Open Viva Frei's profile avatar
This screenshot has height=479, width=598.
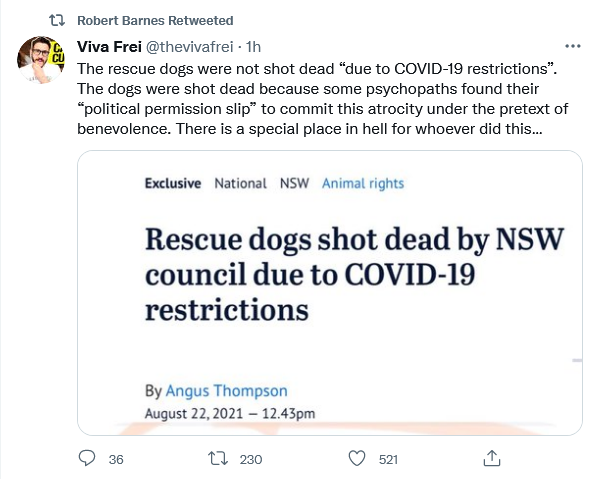click(41, 60)
